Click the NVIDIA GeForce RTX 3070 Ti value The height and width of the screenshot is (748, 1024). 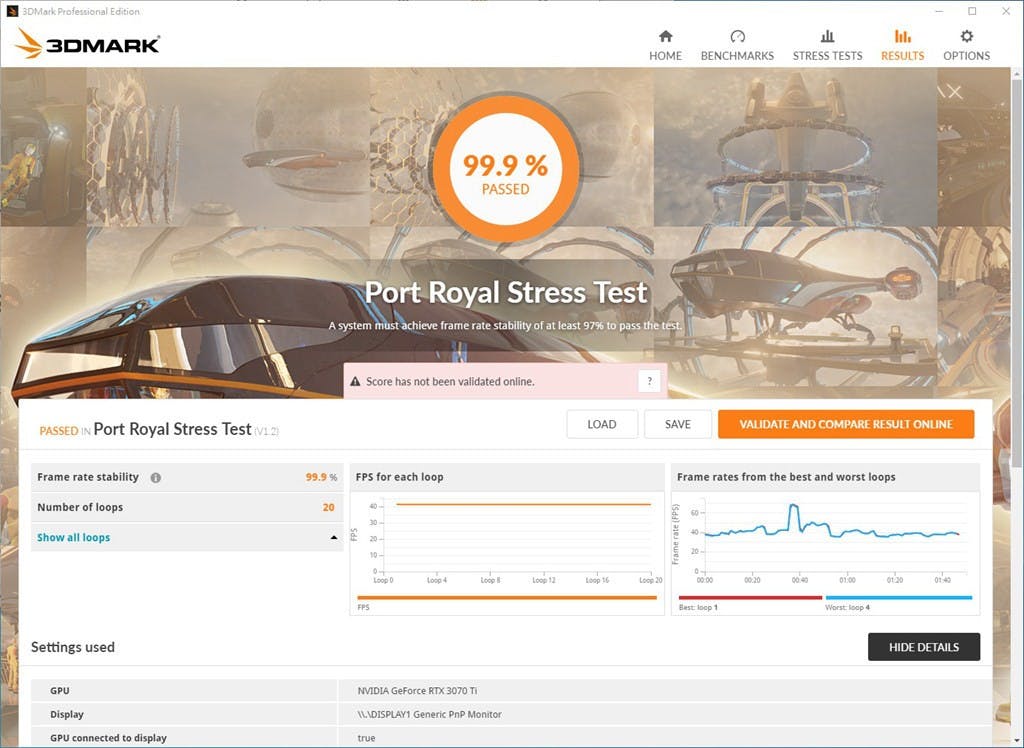(417, 691)
